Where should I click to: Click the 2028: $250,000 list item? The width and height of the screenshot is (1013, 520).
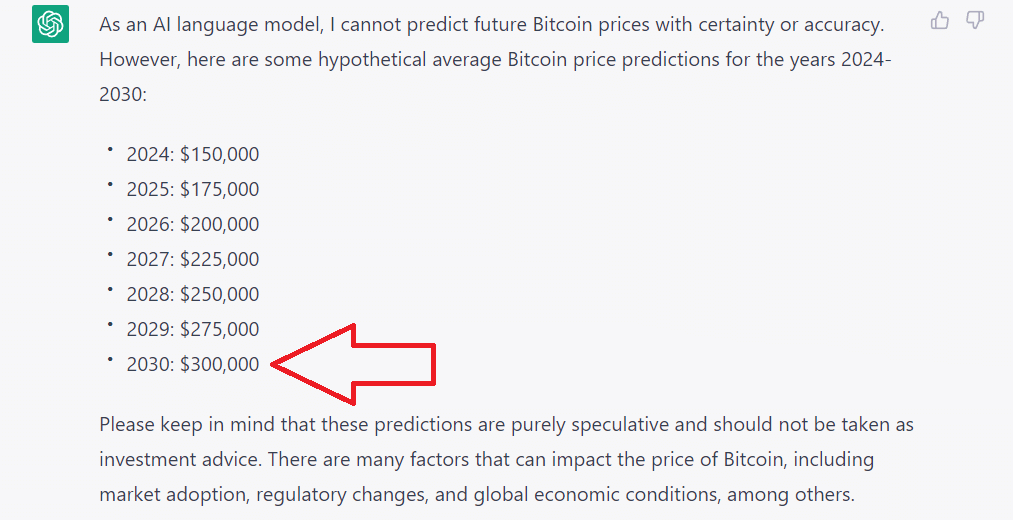192,294
